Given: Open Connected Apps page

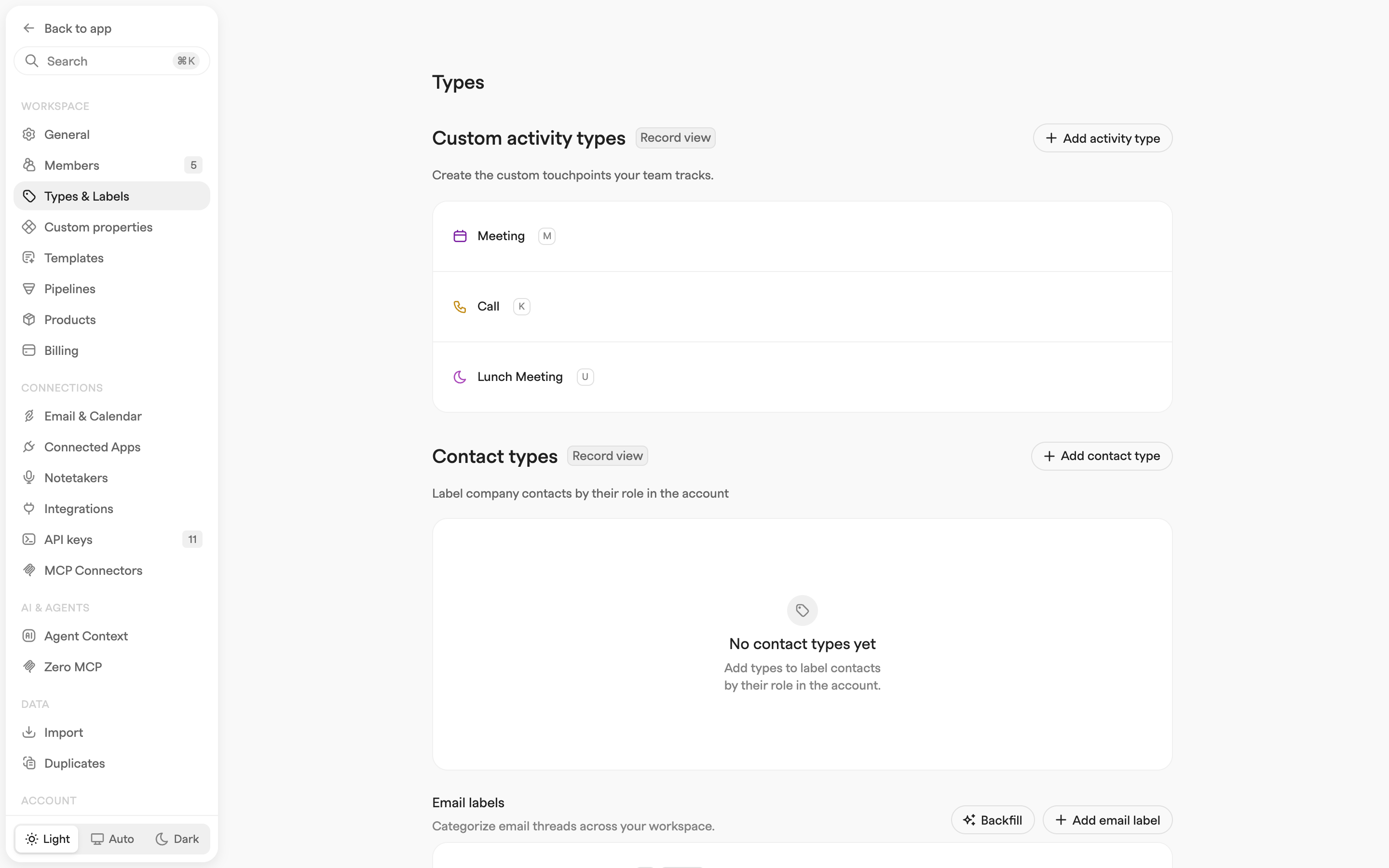Looking at the screenshot, I should point(112,447).
